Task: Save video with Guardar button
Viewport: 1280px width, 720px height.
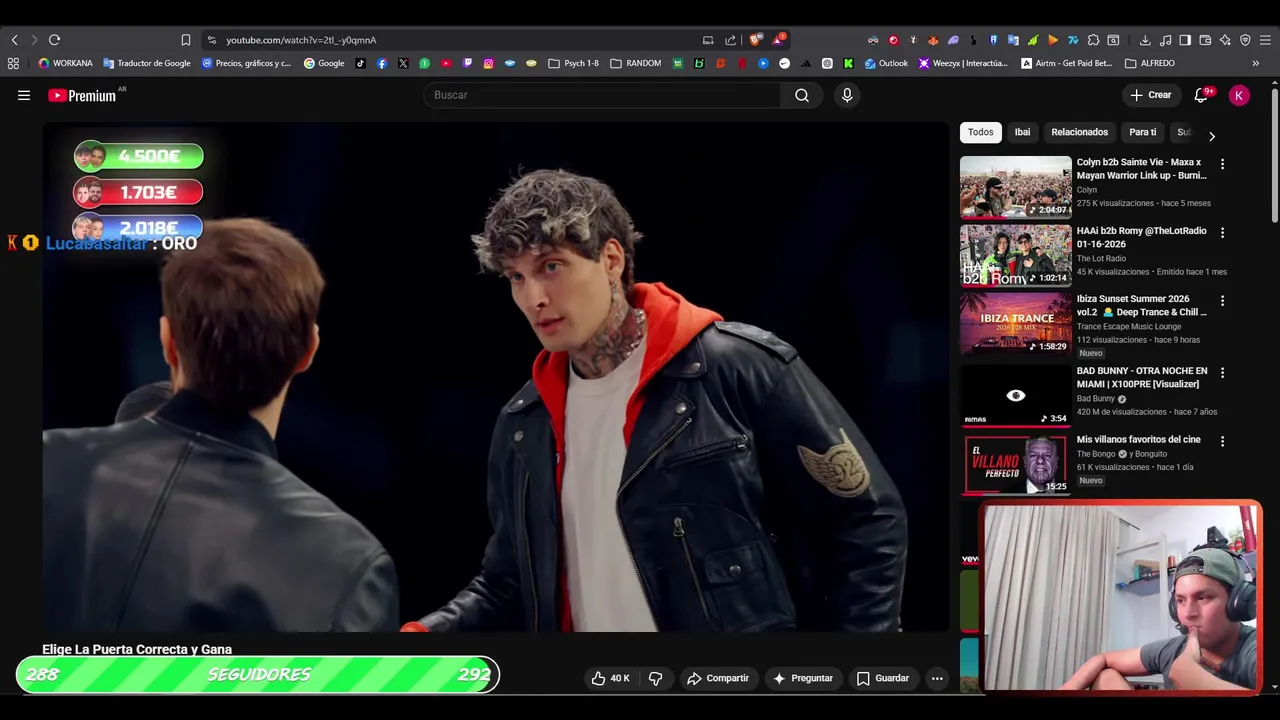Action: (x=883, y=678)
